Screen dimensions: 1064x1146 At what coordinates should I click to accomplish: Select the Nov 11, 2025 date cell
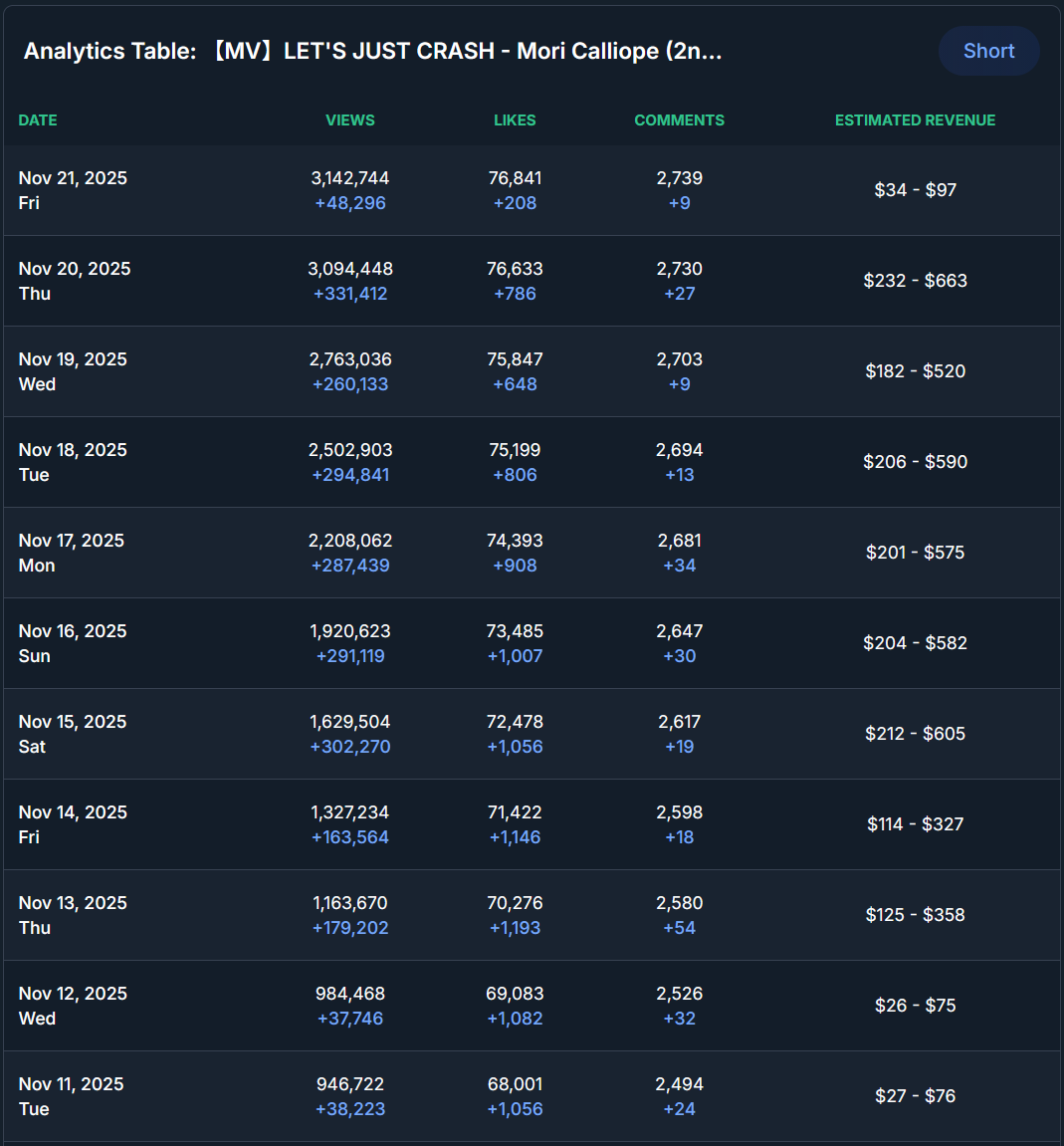coord(71,1096)
